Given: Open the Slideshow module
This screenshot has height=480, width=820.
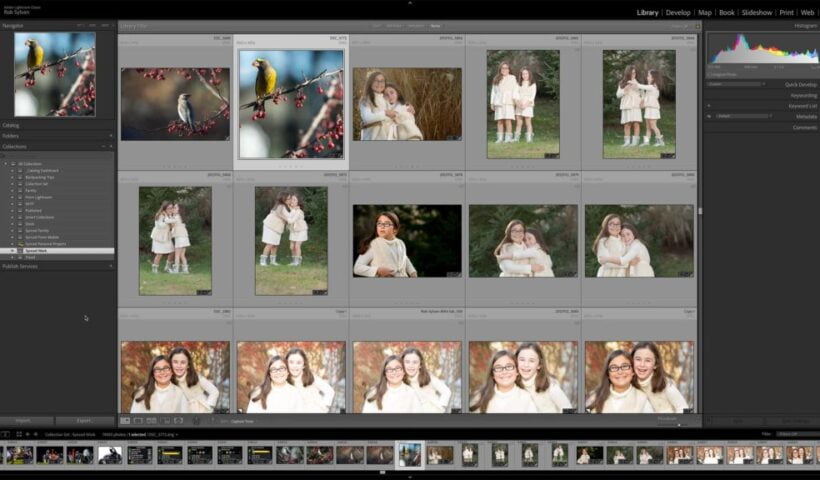Looking at the screenshot, I should pyautogui.click(x=756, y=13).
